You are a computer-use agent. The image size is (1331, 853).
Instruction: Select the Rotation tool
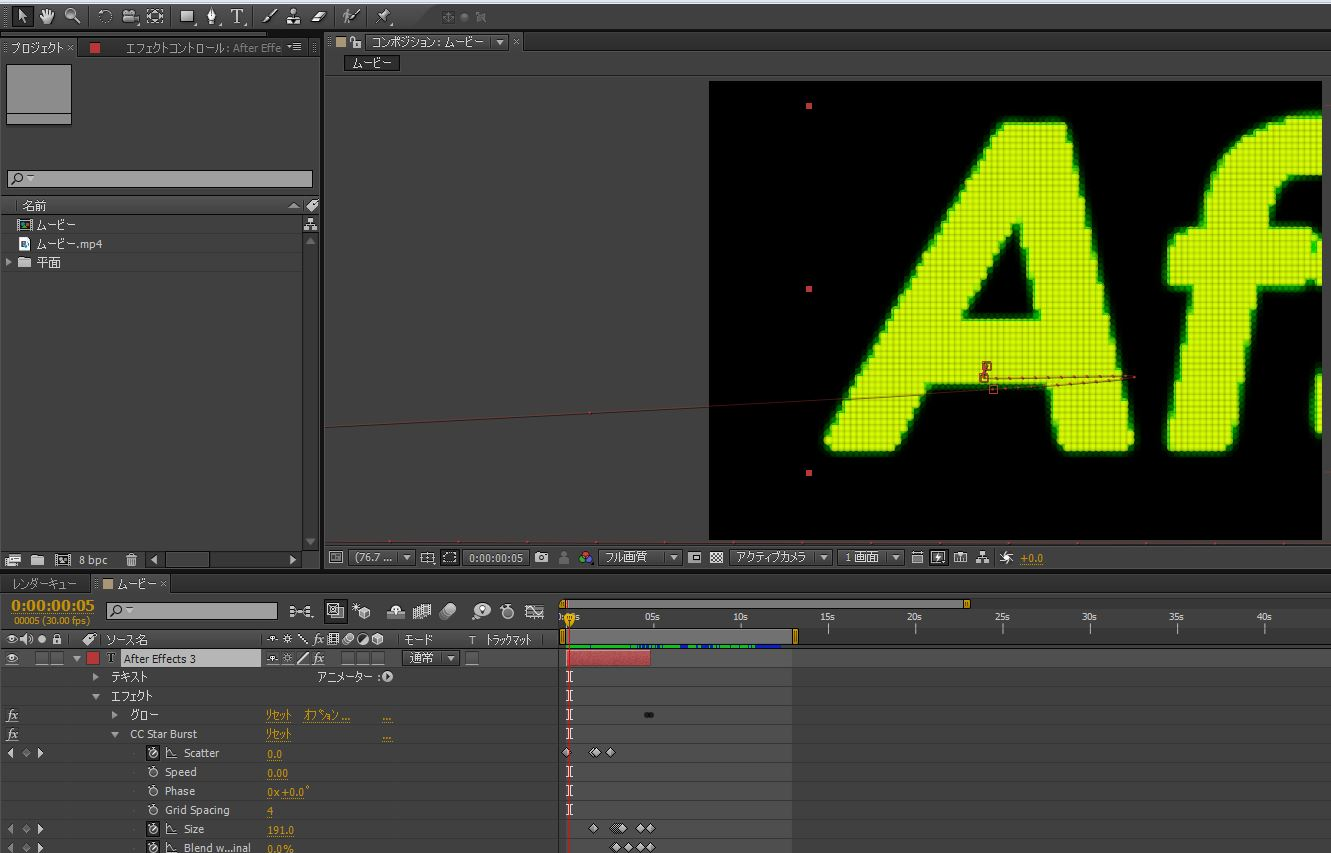pos(105,16)
